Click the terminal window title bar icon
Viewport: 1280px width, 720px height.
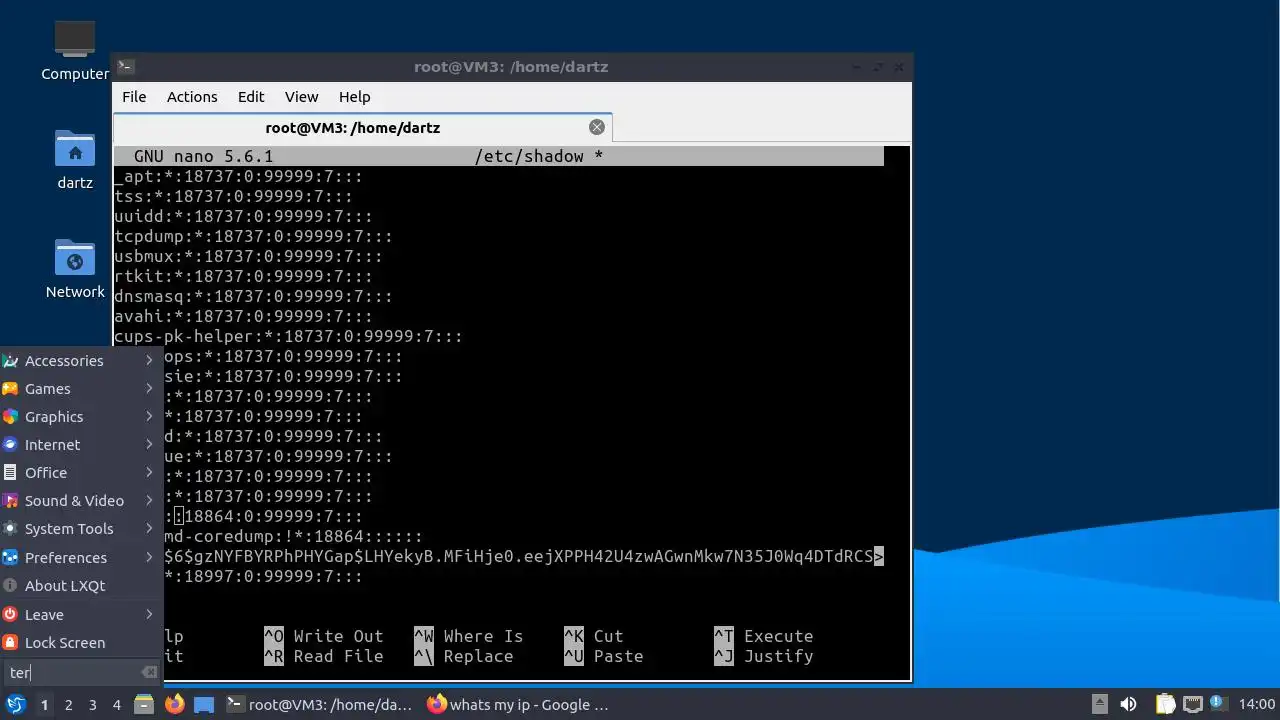[x=125, y=67]
